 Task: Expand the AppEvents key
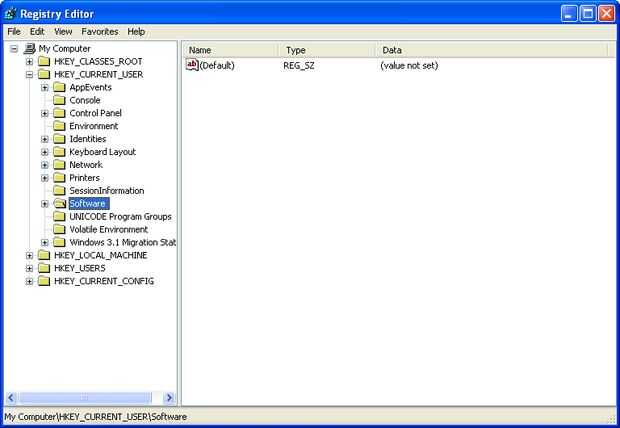pyautogui.click(x=45, y=87)
